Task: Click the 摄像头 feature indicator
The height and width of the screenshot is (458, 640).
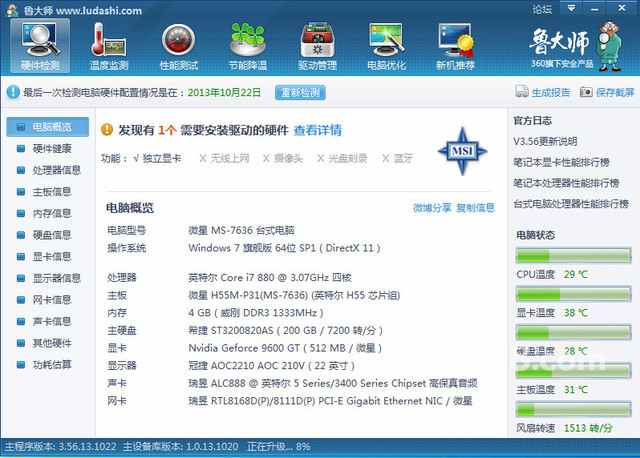Action: tap(283, 158)
